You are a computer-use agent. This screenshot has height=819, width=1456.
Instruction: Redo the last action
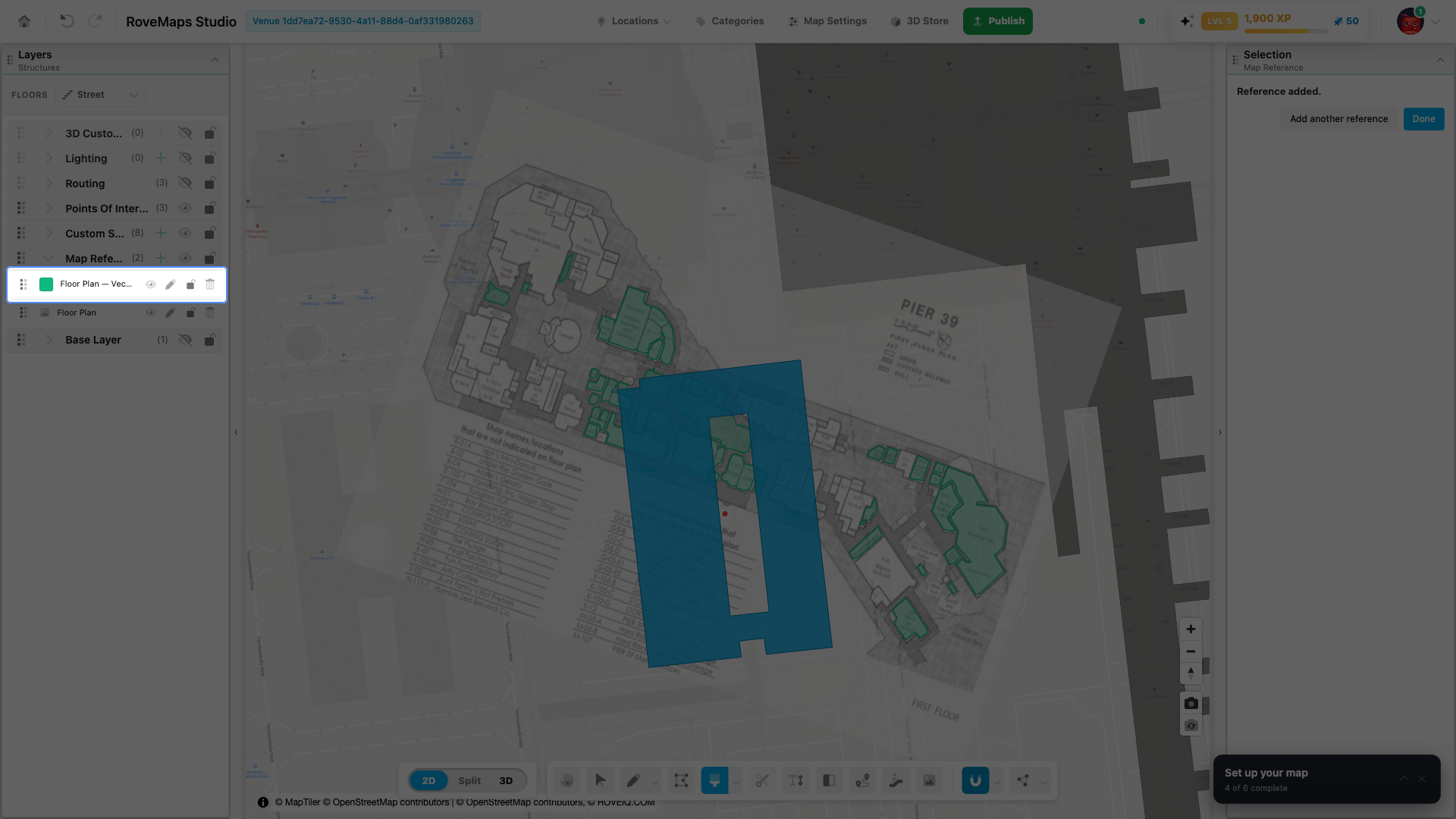(x=95, y=21)
